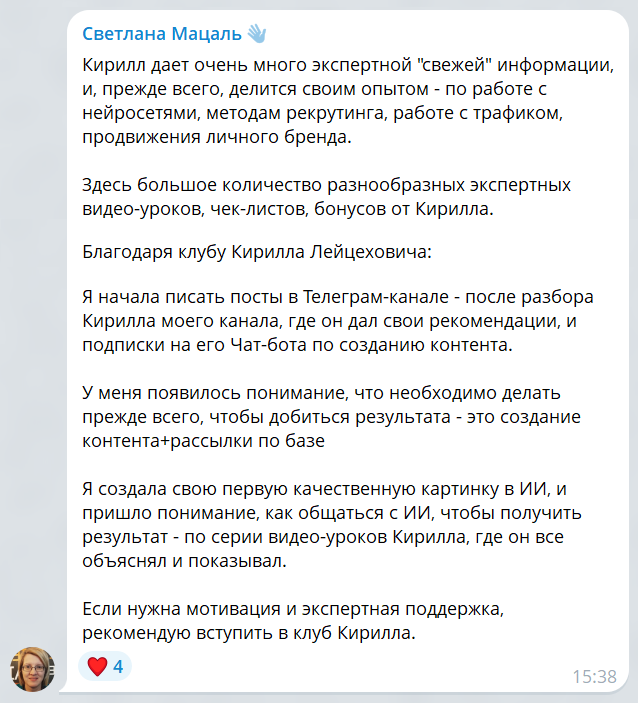The image size is (638, 703).
Task: Click the paragraph starting 'Я создала свою первую'
Action: [x=332, y=525]
